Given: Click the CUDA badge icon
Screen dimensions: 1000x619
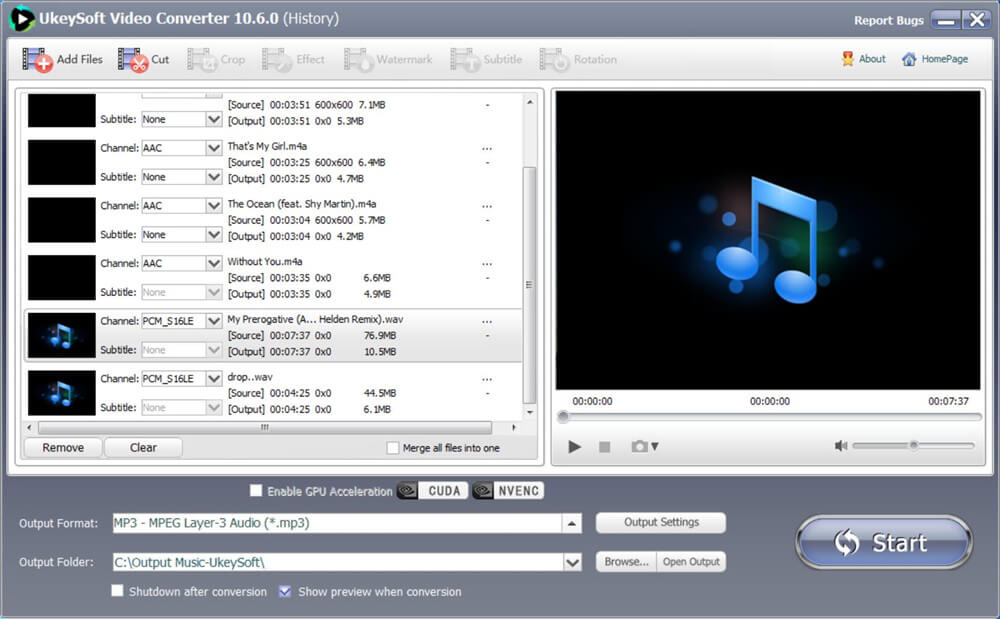Looking at the screenshot, I should pos(432,491).
